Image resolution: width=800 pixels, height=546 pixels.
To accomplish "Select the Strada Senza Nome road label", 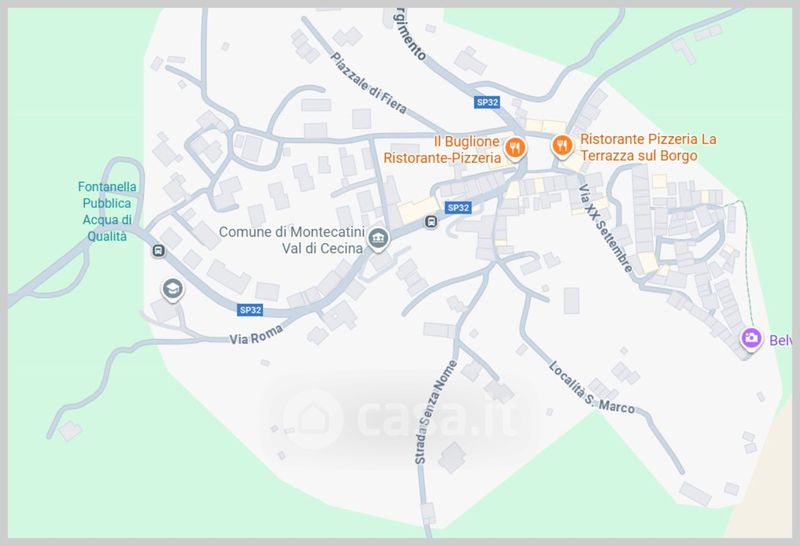I will tap(435, 412).
